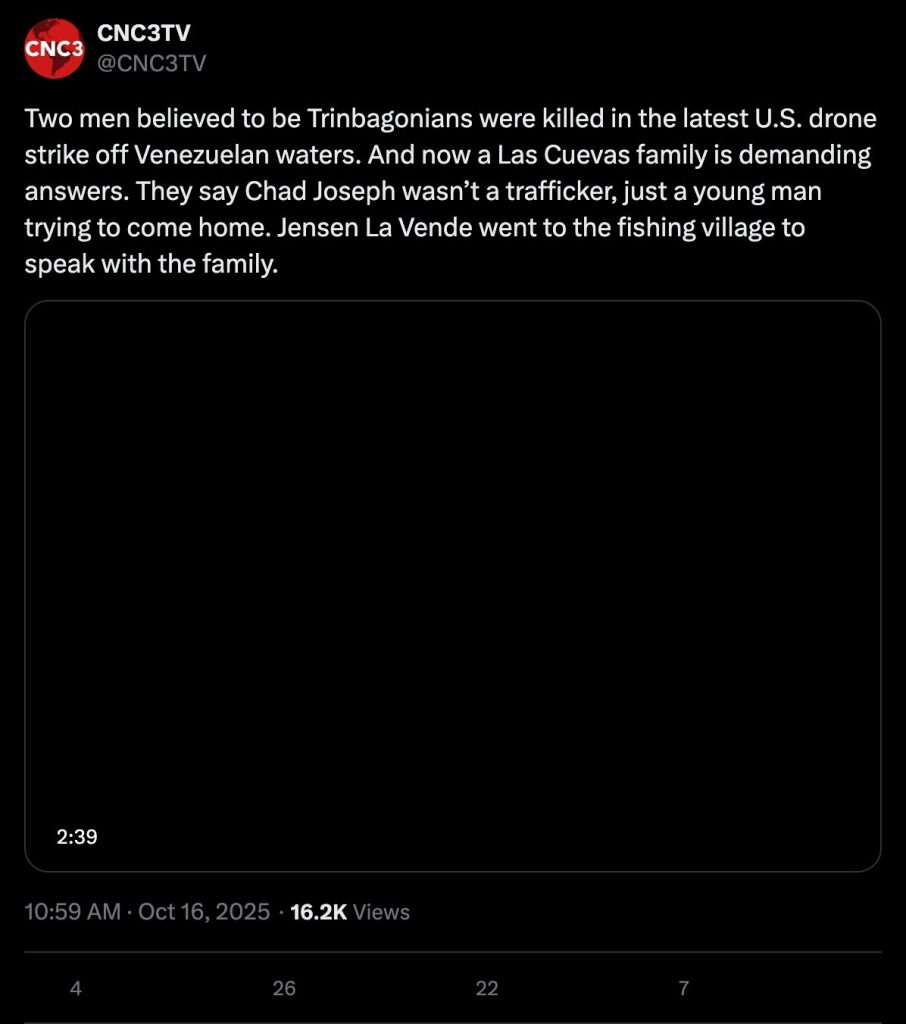Click the bookmark count showing 7
Image resolution: width=906 pixels, height=1024 pixels.
click(684, 988)
